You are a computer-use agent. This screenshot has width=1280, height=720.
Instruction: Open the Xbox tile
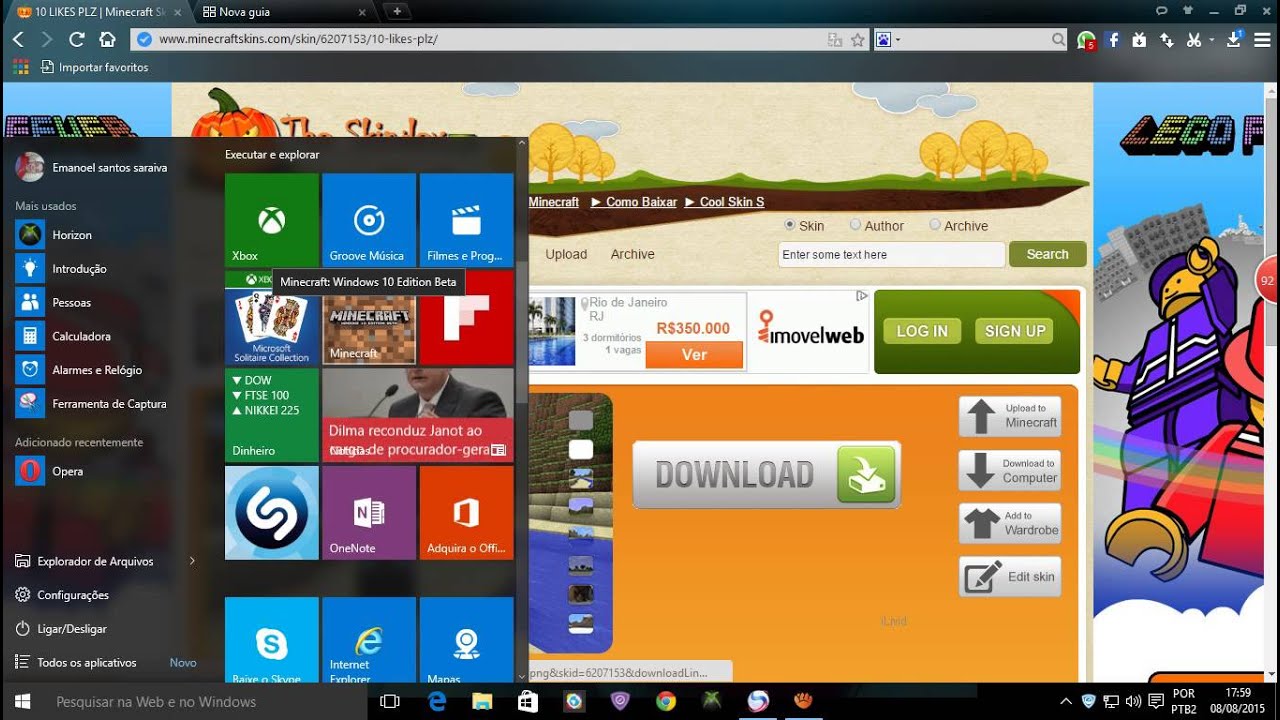click(x=272, y=220)
